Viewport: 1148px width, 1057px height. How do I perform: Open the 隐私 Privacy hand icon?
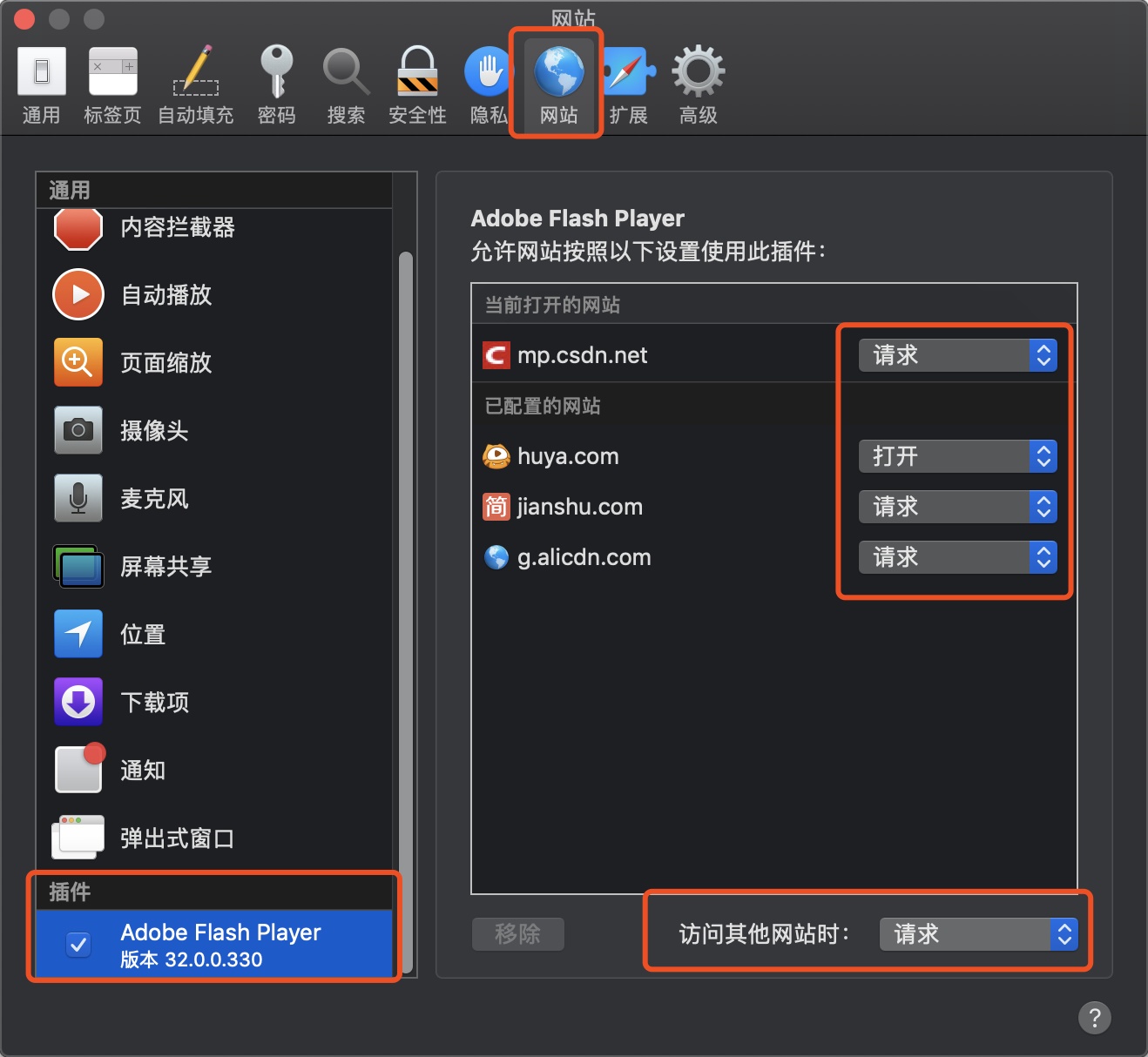(x=488, y=71)
